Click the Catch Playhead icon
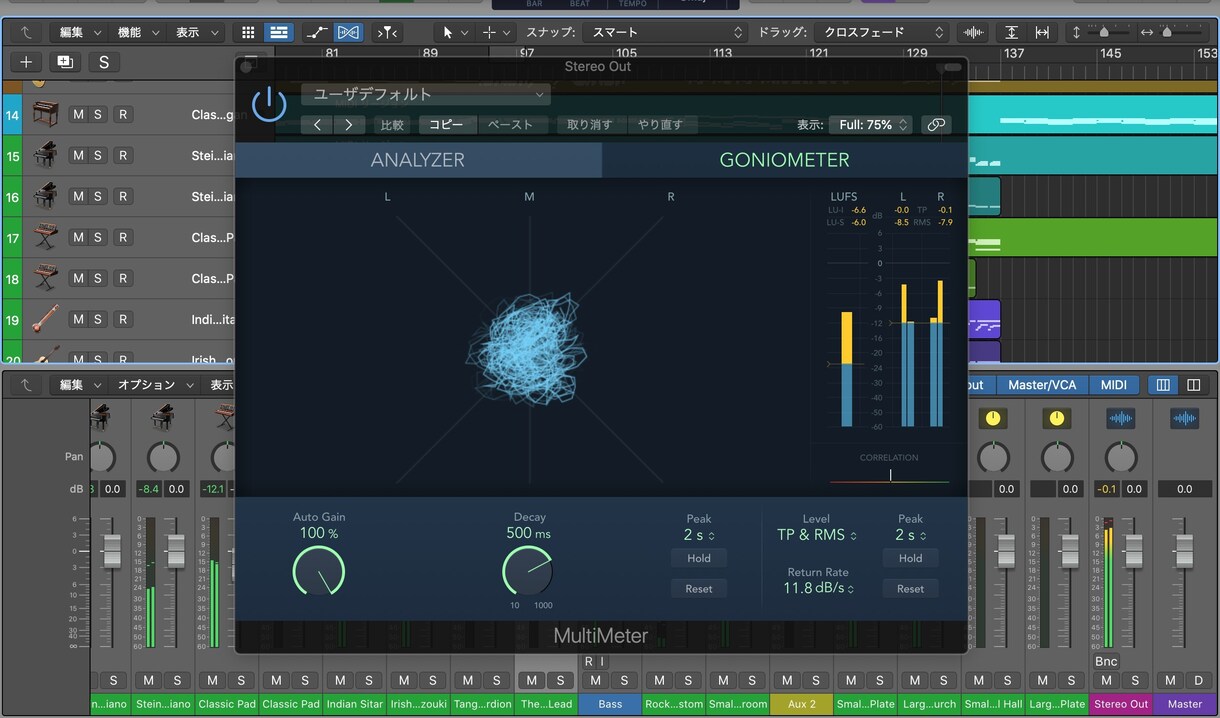 click(x=387, y=33)
